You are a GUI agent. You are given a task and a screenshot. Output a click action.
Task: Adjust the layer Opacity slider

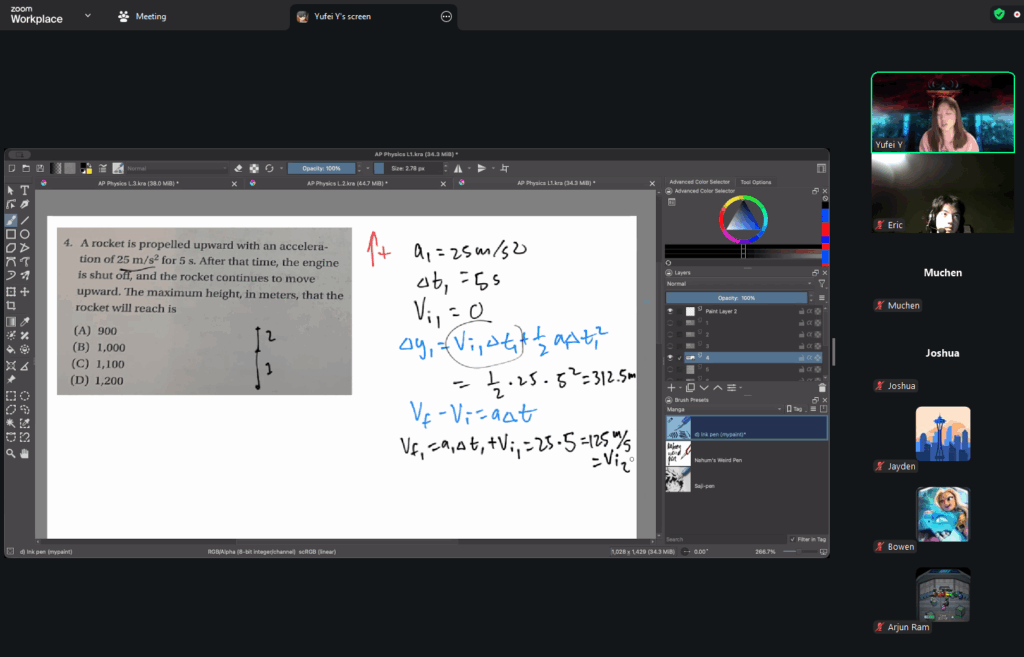[735, 298]
